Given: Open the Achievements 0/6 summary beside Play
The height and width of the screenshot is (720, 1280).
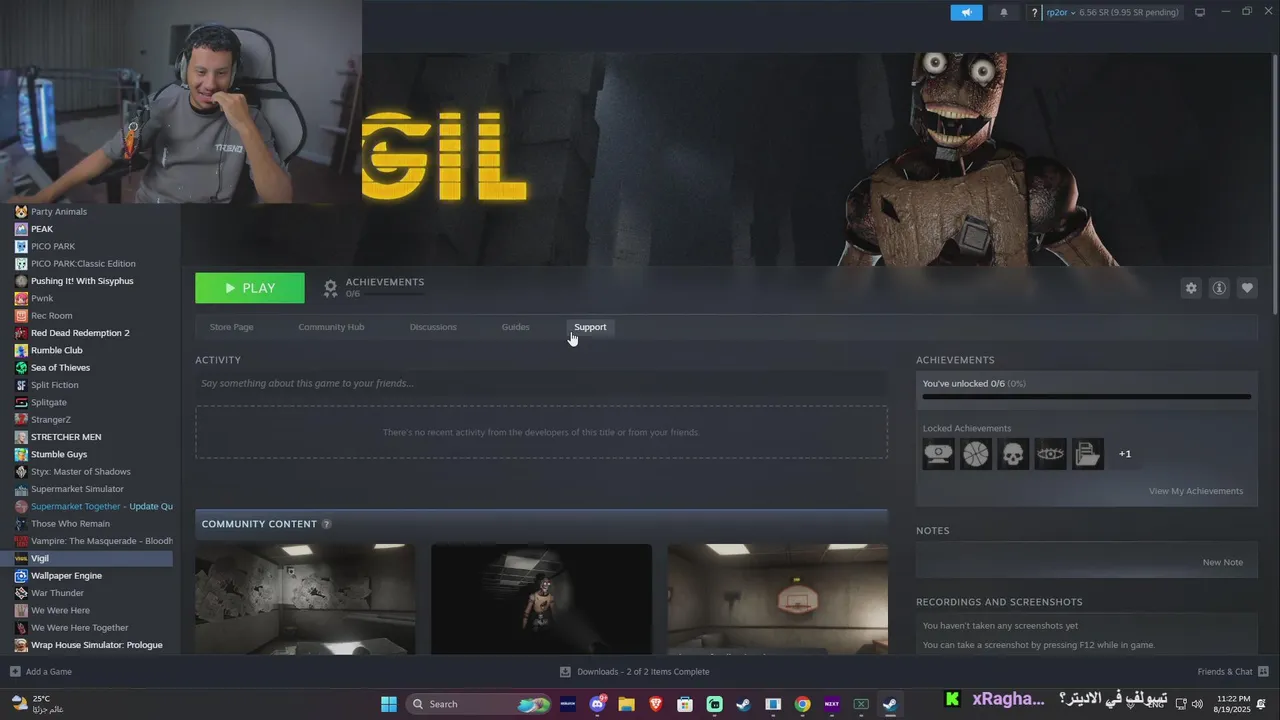Looking at the screenshot, I should point(373,288).
